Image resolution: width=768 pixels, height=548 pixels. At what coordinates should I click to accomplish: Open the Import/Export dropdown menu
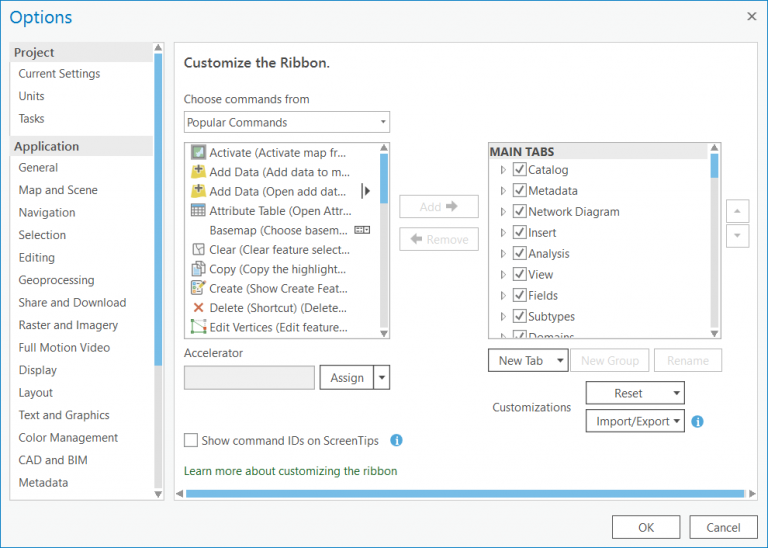634,422
